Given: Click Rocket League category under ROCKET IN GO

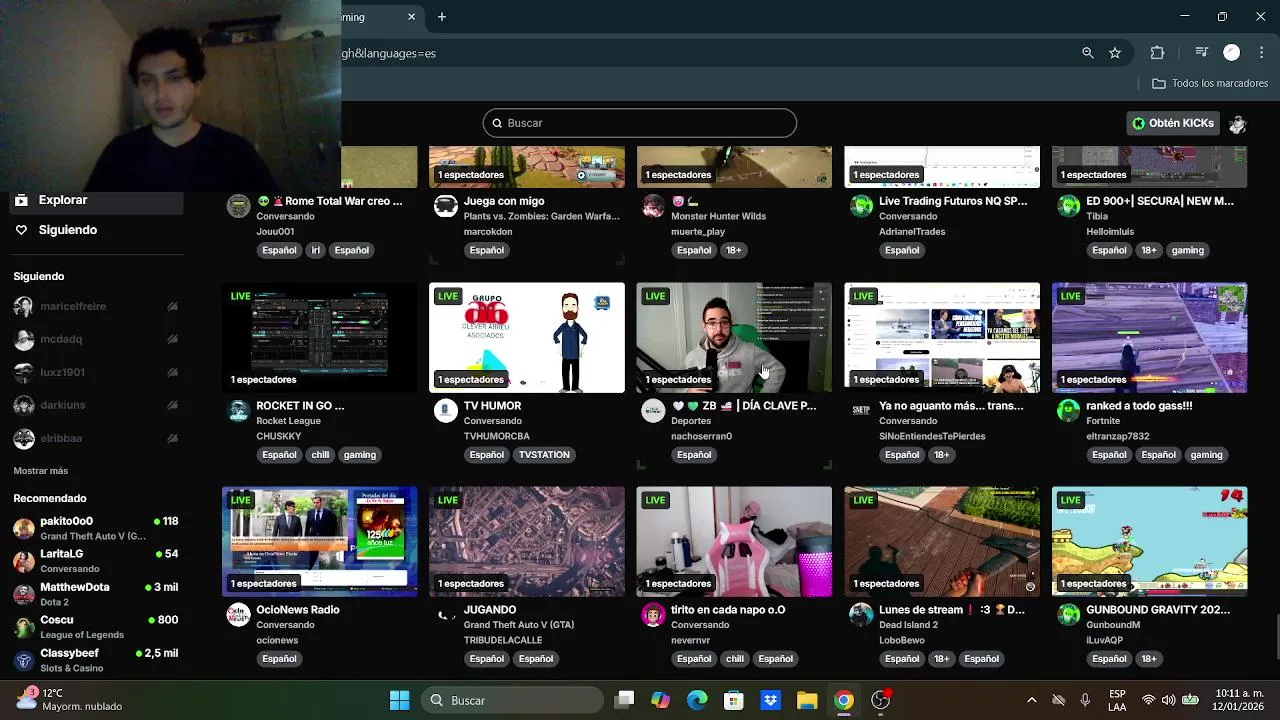Looking at the screenshot, I should pos(288,421).
